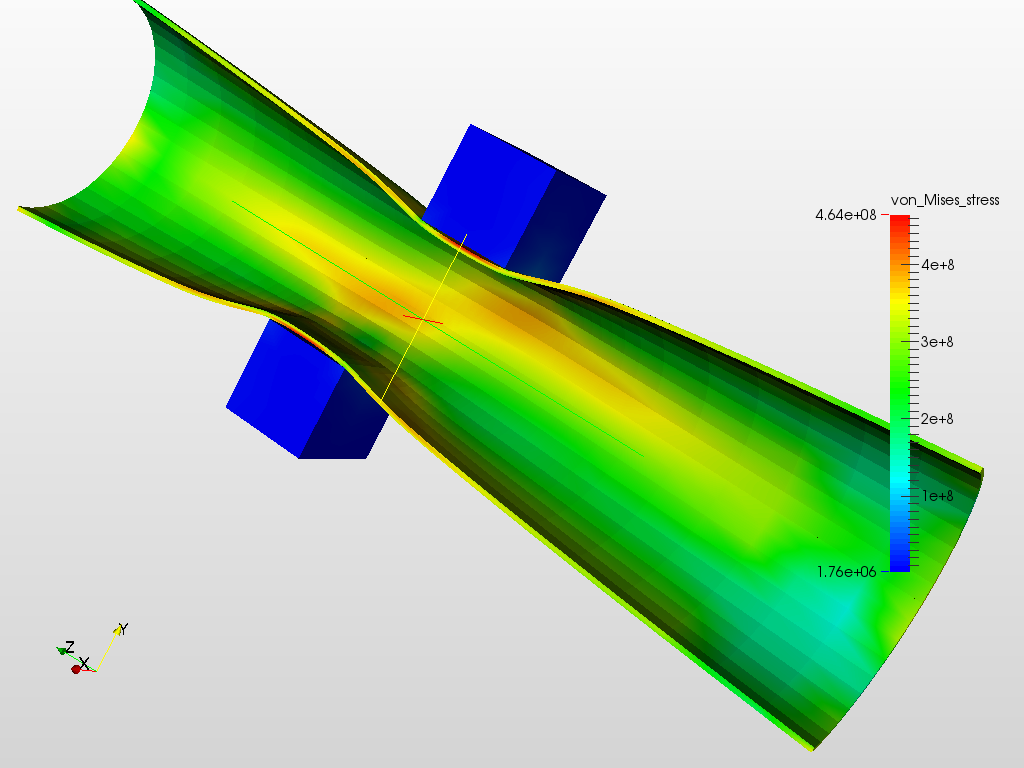Screen dimensions: 1024x768
Task: Click the stress color scale bar
Action: pyautogui.click(x=900, y=393)
